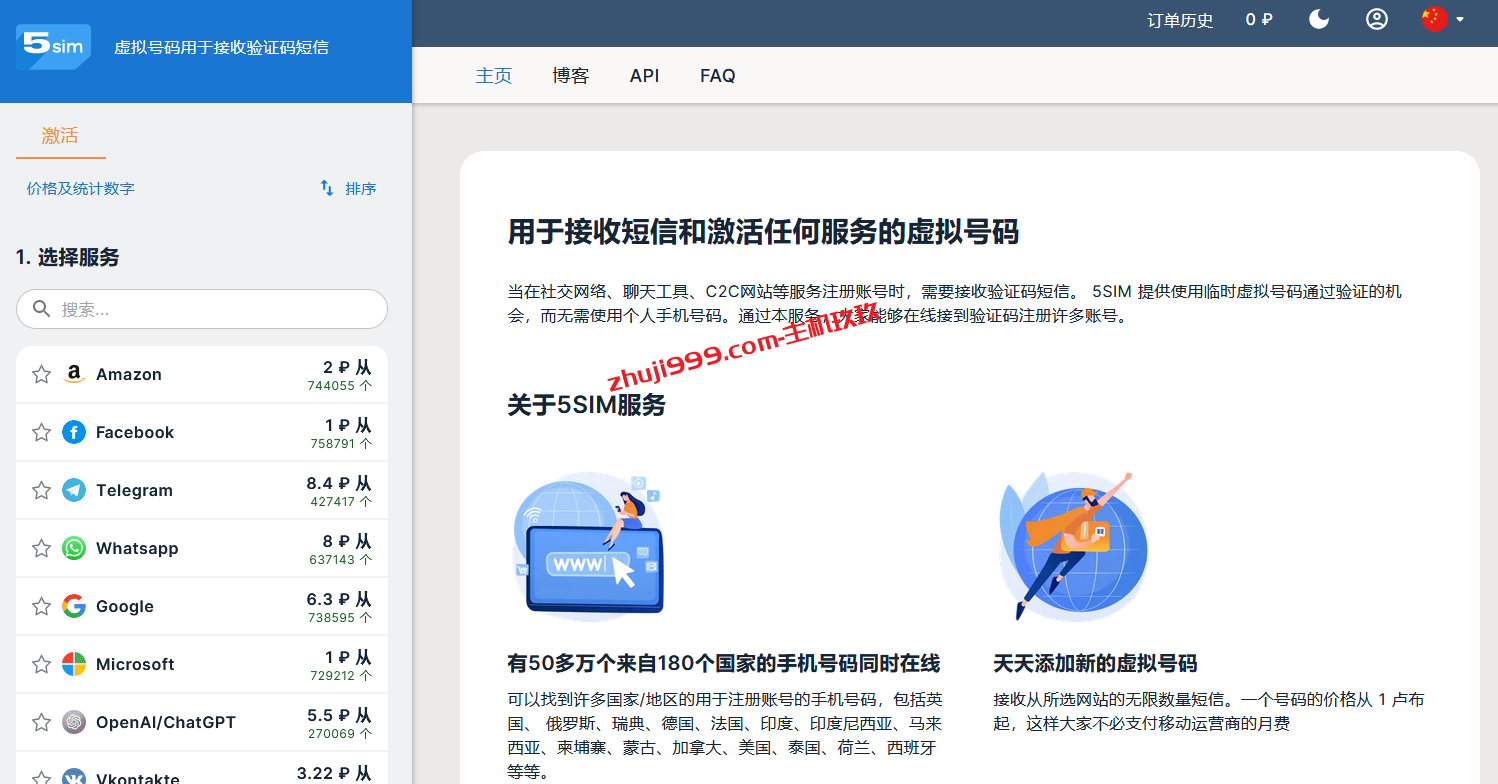This screenshot has height=784, width=1498.
Task: Favorite Whatsapp with star
Action: (x=41, y=549)
